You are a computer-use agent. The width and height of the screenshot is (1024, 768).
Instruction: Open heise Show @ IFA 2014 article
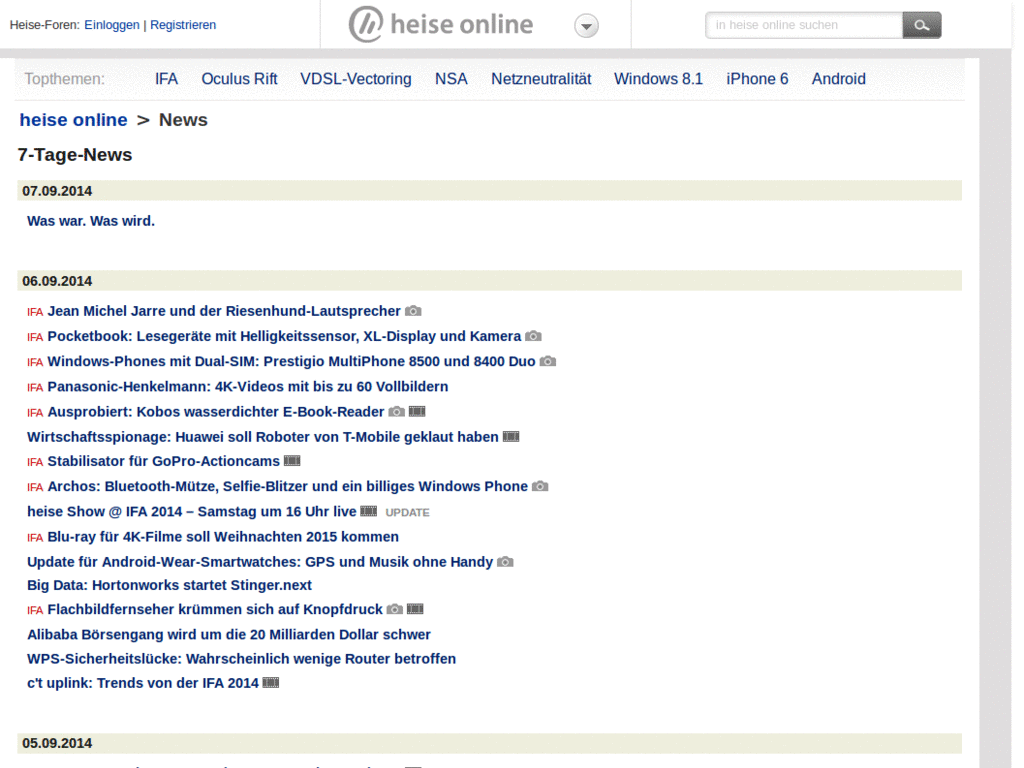(x=191, y=511)
